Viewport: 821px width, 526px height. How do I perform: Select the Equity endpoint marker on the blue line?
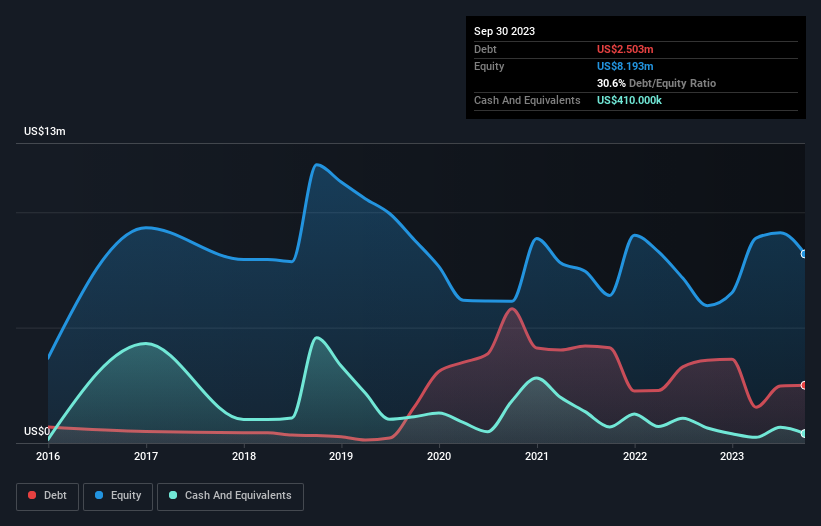tap(804, 254)
